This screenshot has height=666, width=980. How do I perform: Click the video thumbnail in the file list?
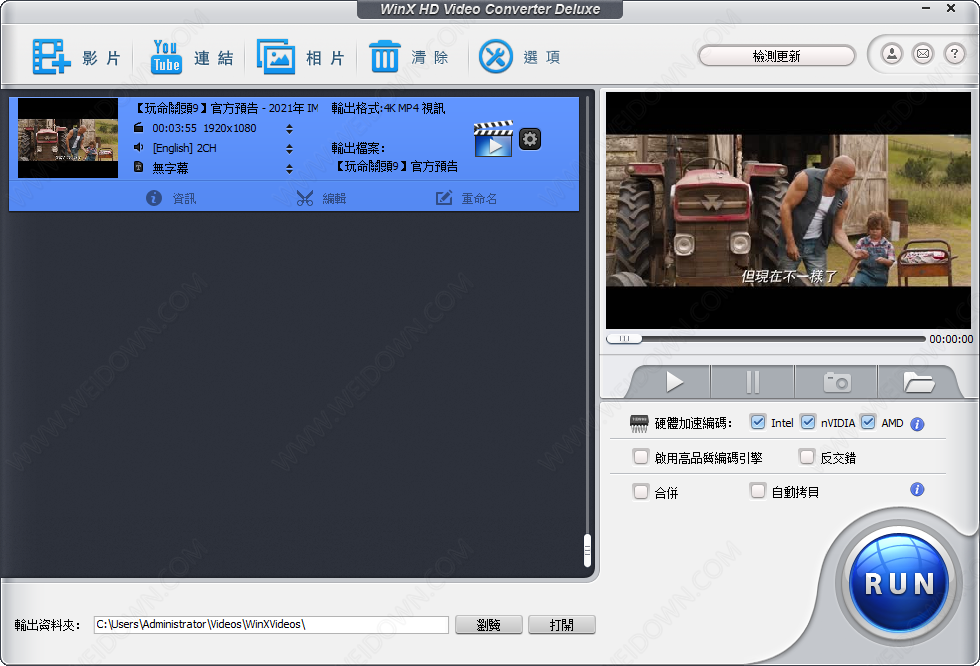[x=68, y=138]
